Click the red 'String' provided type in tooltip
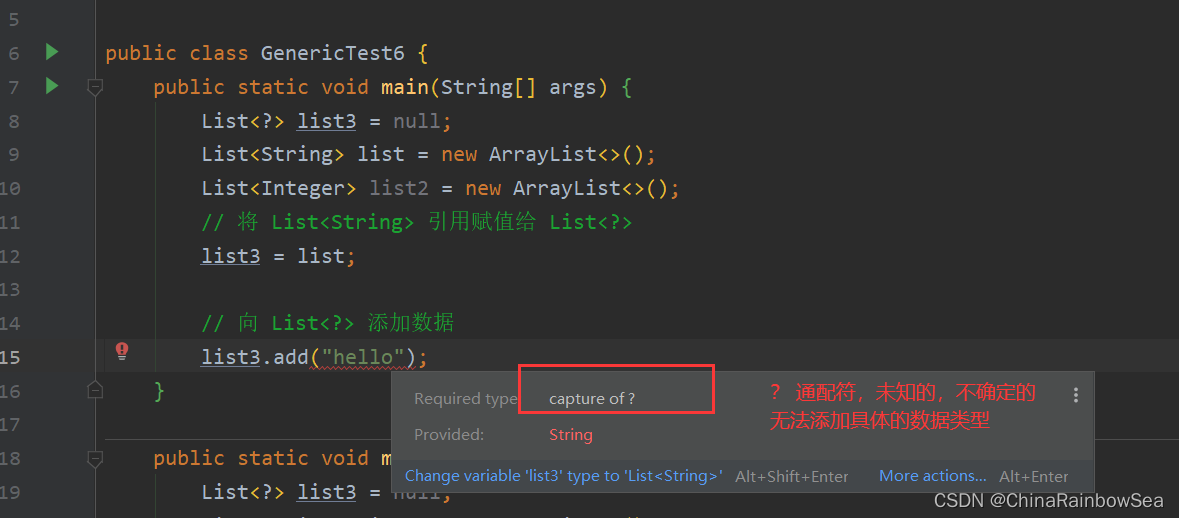The width and height of the screenshot is (1179, 518). pyautogui.click(x=571, y=435)
